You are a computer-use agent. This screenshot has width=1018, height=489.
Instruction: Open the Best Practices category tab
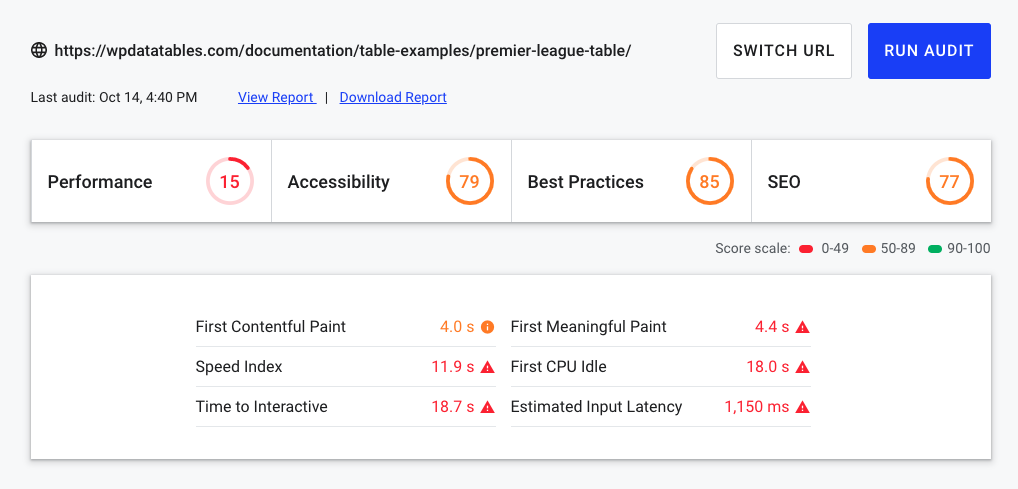click(x=586, y=182)
